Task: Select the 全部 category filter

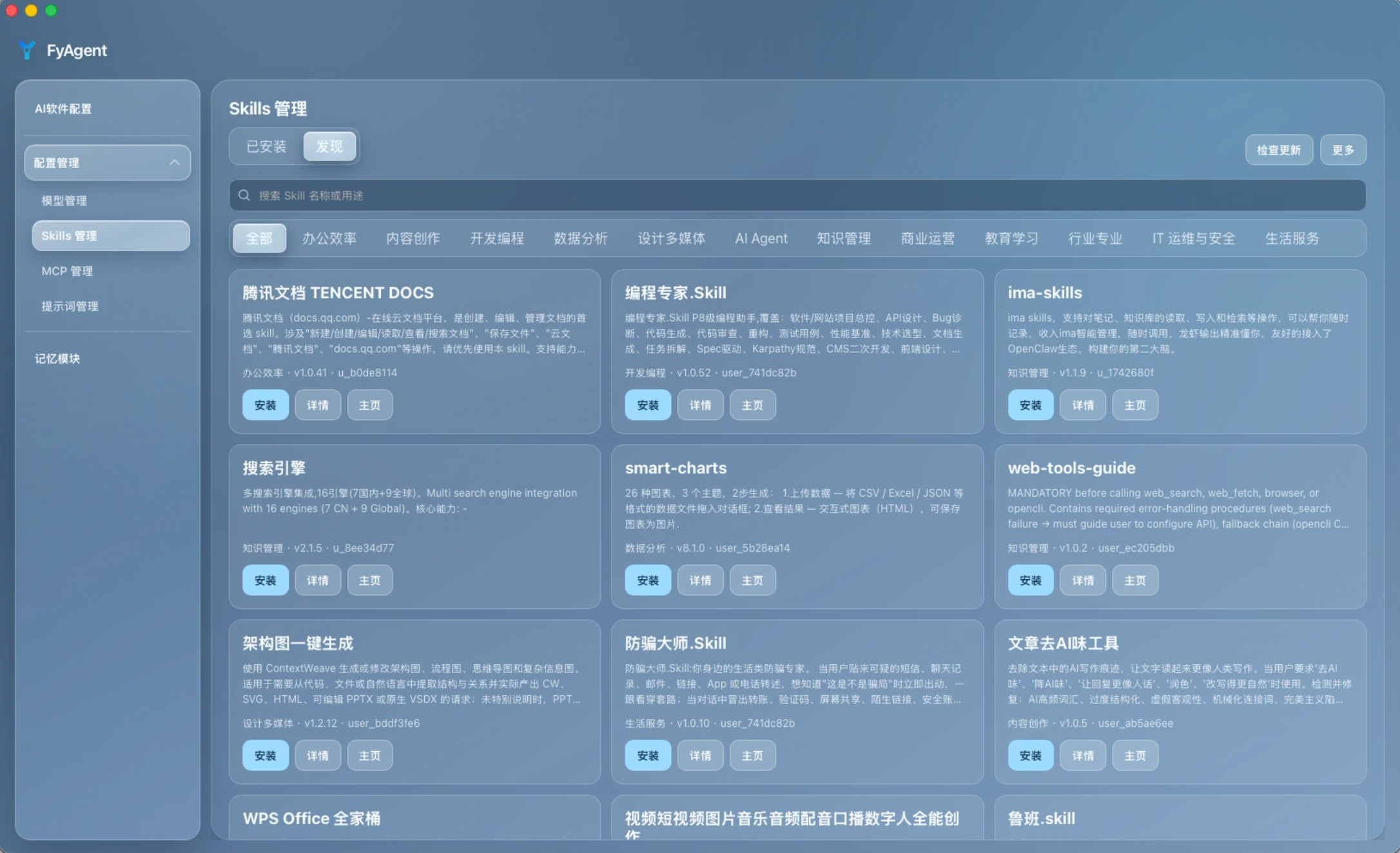Action: (259, 238)
